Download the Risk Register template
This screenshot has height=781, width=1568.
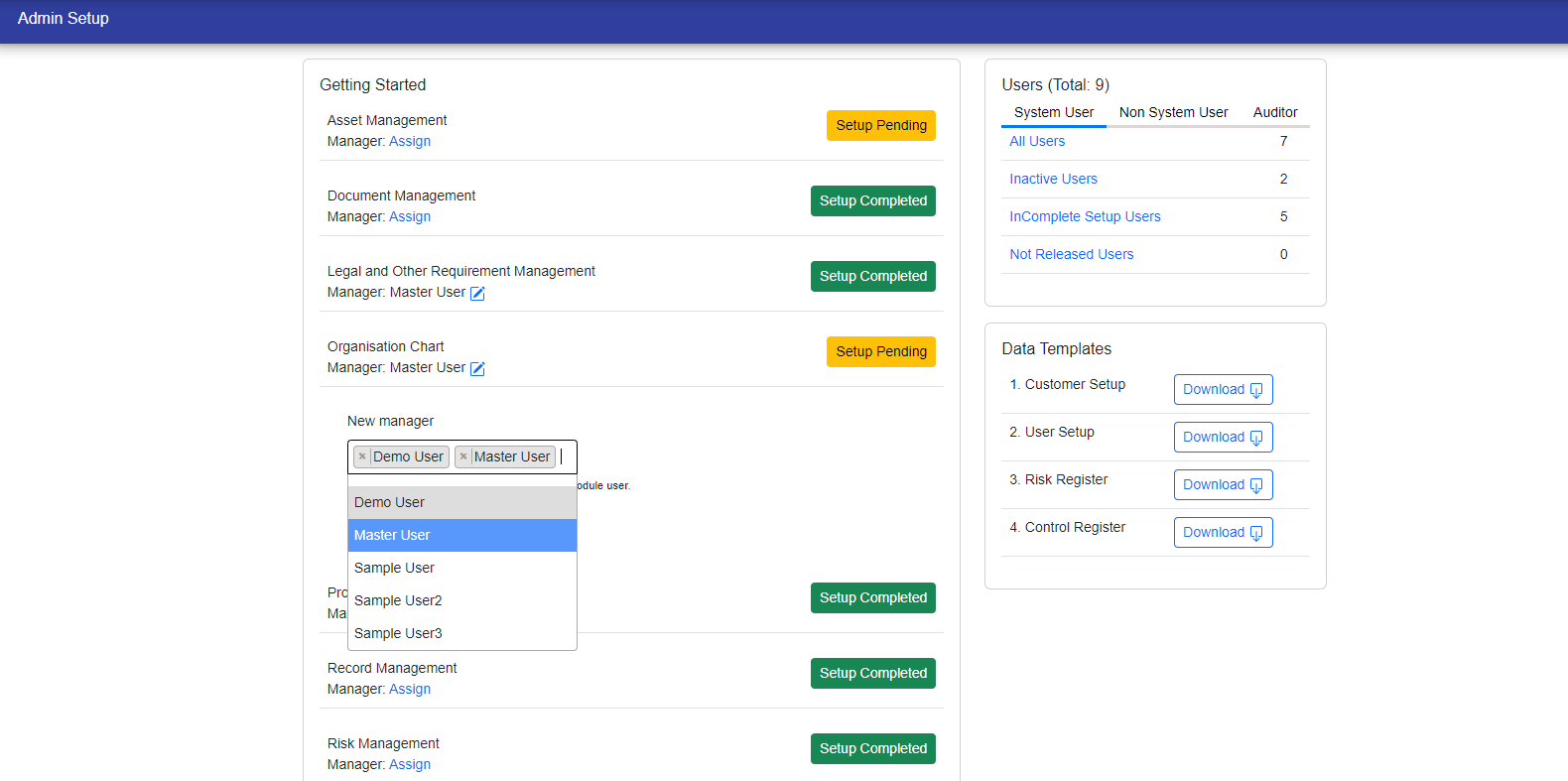1223,485
